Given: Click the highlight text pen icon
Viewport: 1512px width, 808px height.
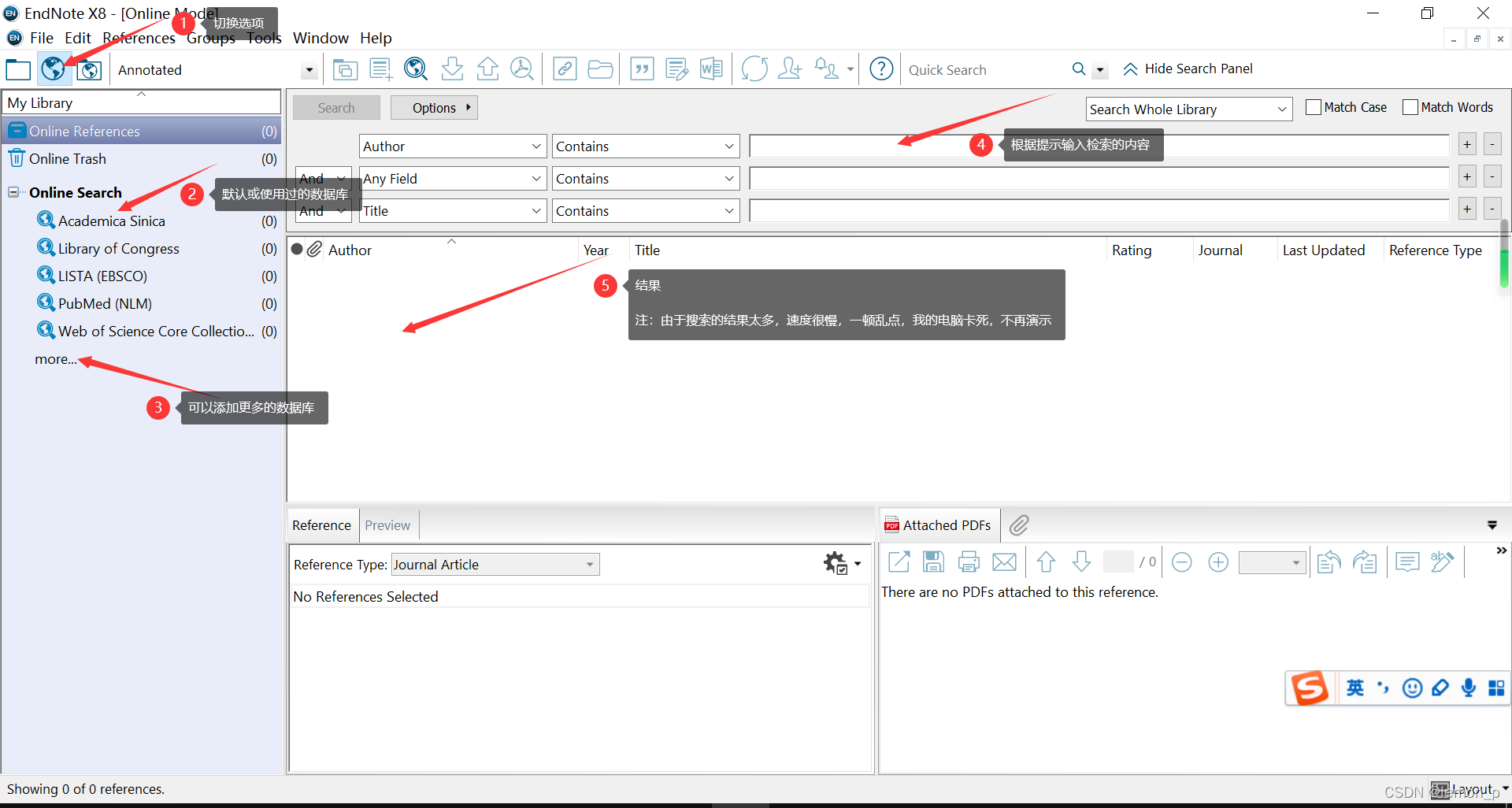Looking at the screenshot, I should [1442, 562].
